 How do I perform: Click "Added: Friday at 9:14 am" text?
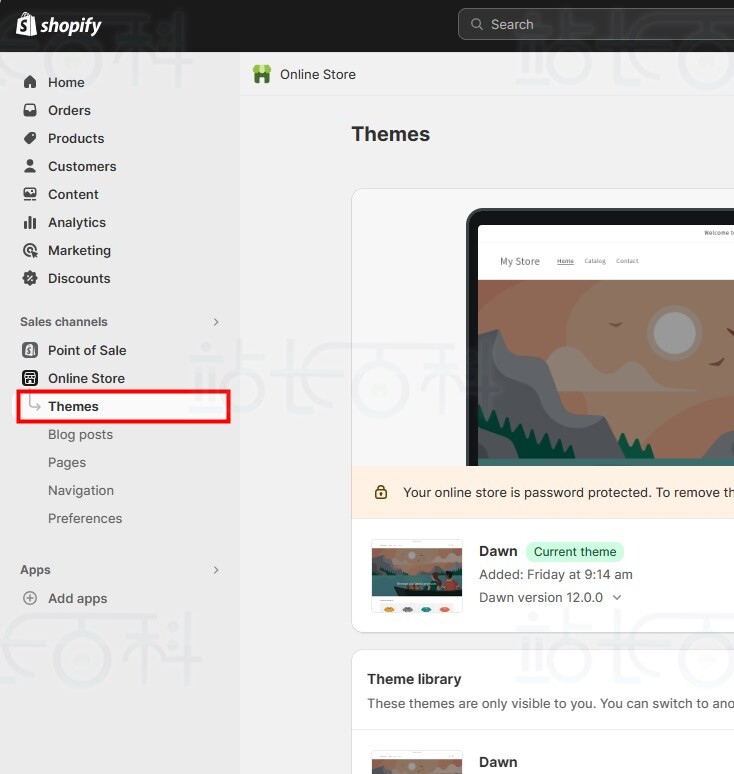pos(556,575)
